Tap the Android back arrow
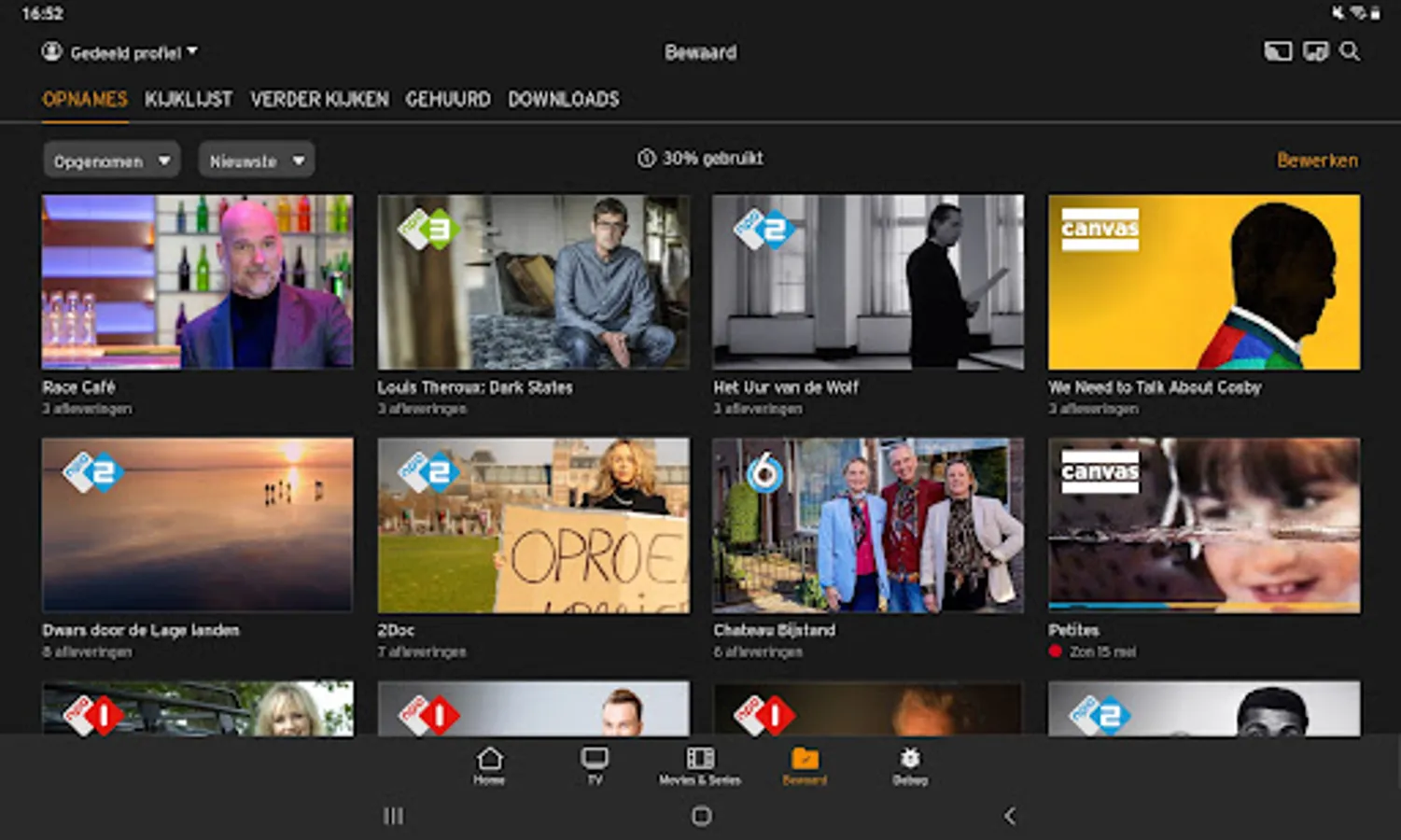The width and height of the screenshot is (1401, 840). pos(1009,816)
